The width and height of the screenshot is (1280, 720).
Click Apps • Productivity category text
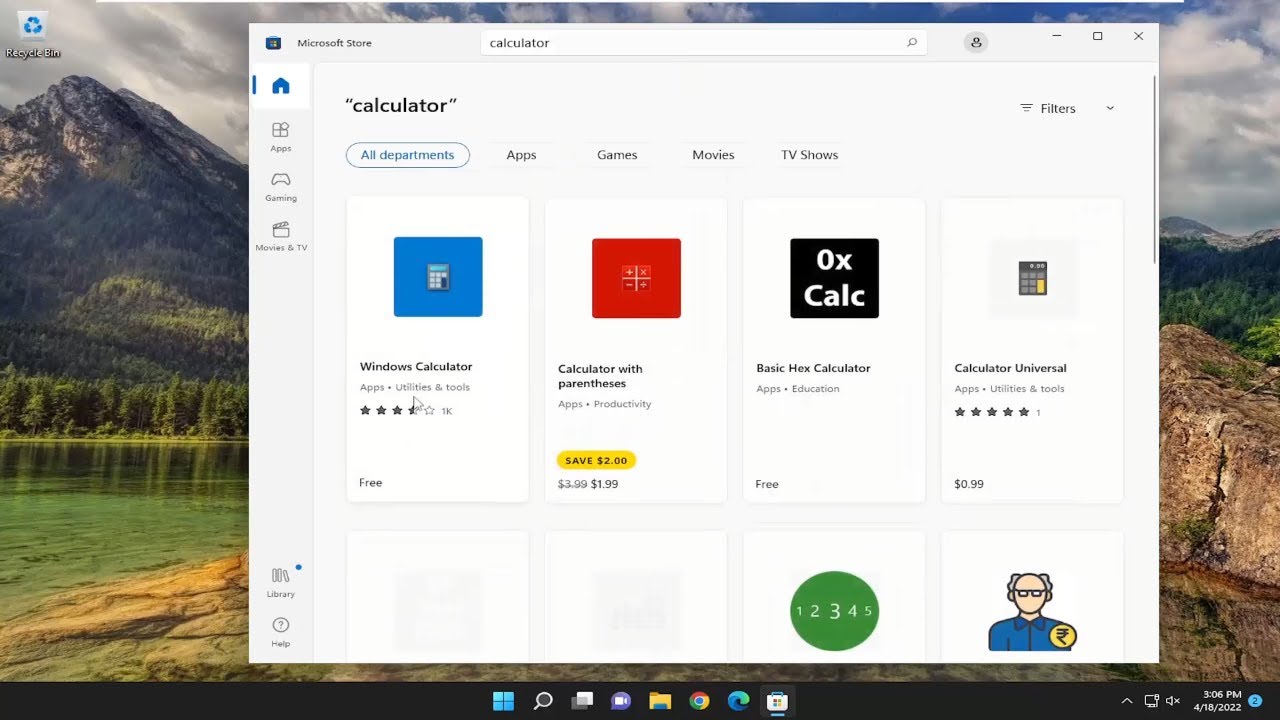pyautogui.click(x=605, y=404)
